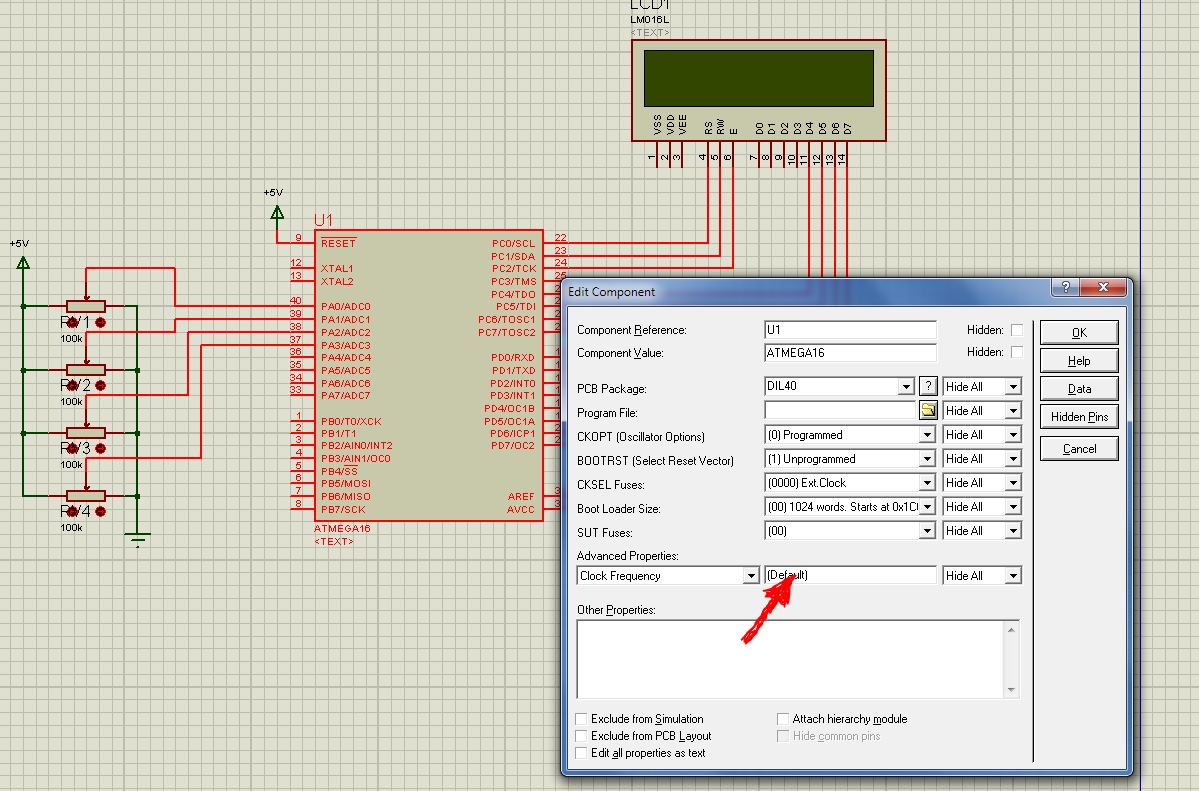This screenshot has height=791, width=1199.
Task: Expand the CKSEL Fuses dropdown
Action: (927, 483)
